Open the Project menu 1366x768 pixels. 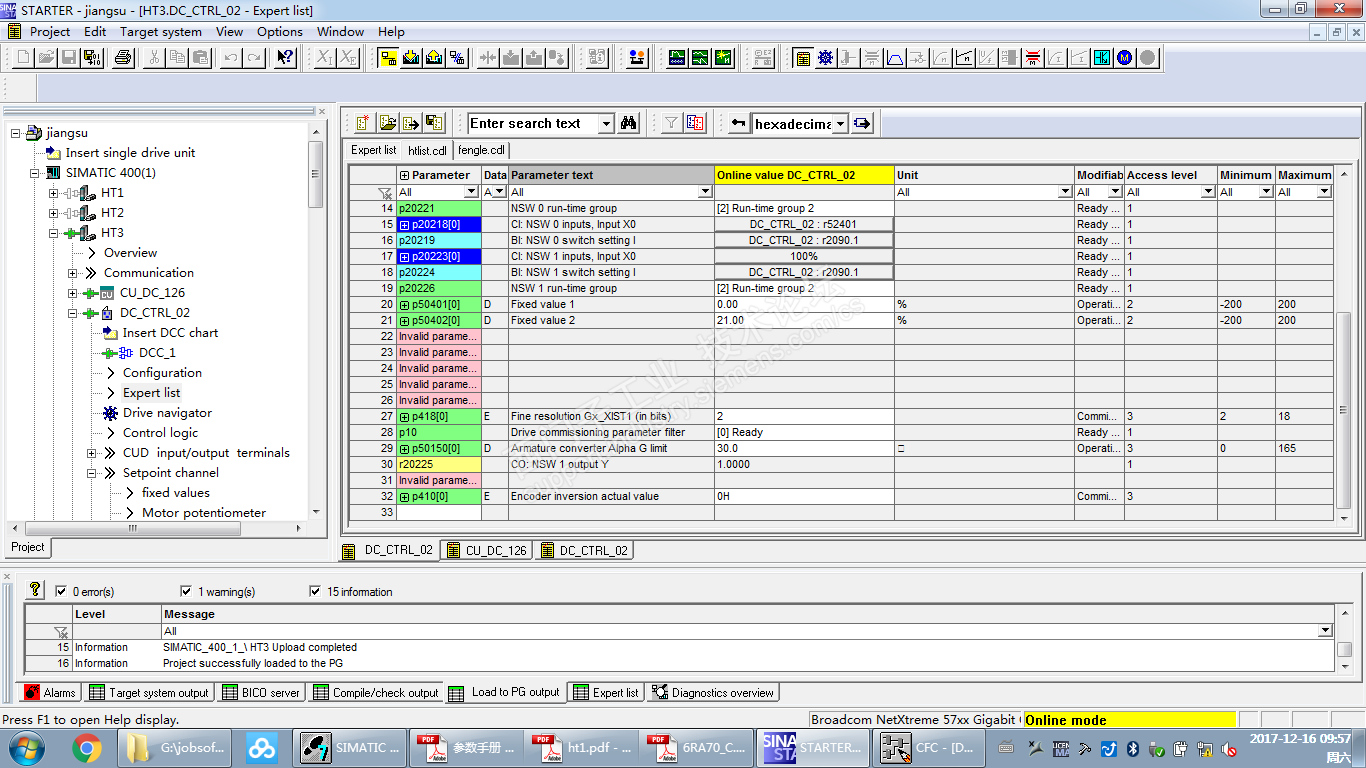tap(50, 31)
